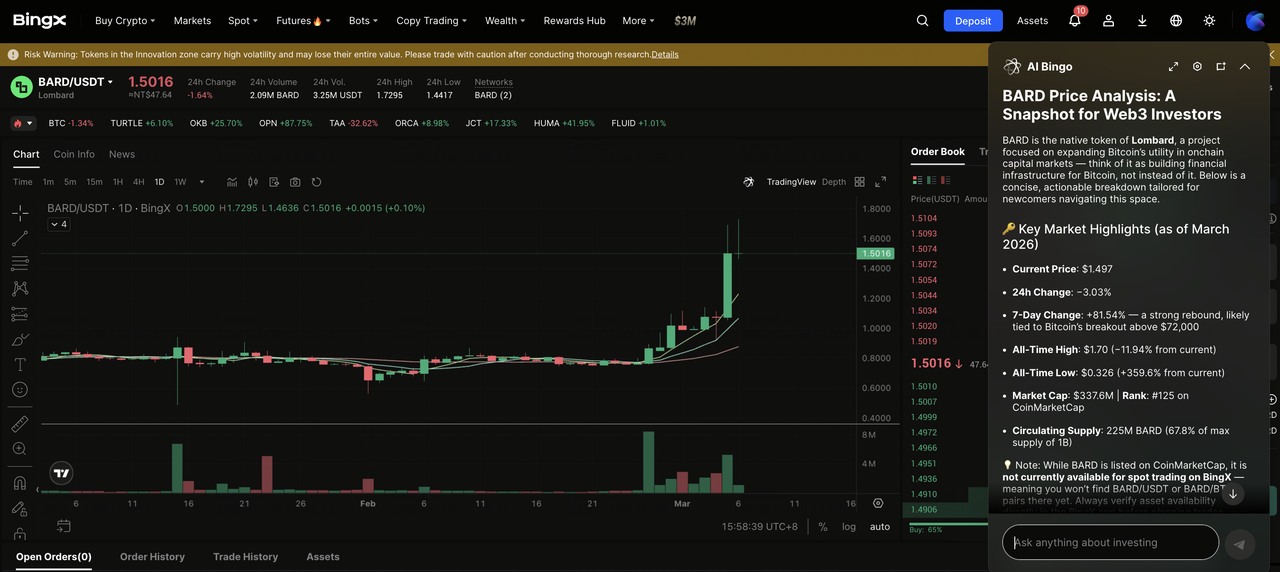Click the Deposit button
The image size is (1280, 572).
pos(972,21)
